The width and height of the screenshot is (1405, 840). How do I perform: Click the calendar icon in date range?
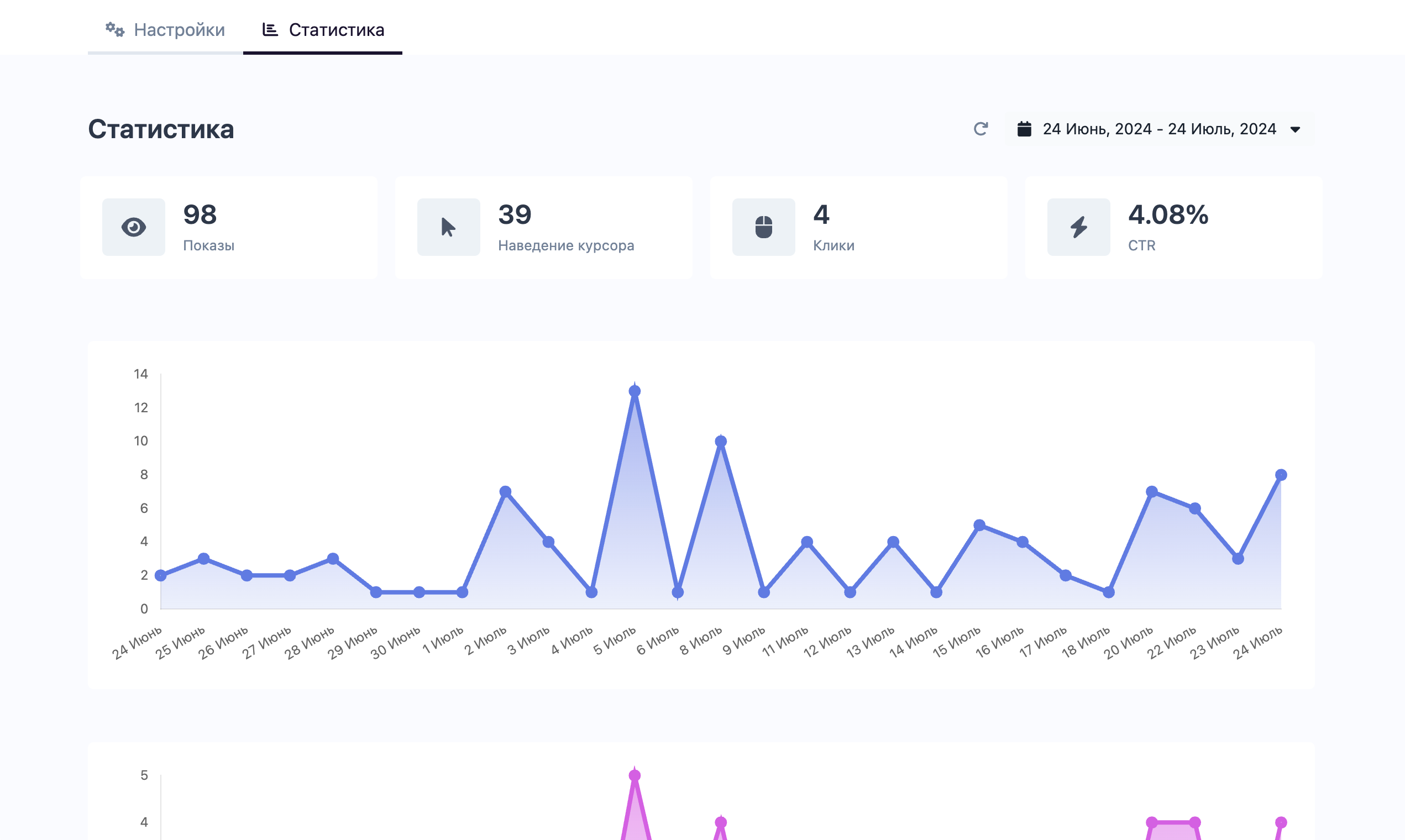pyautogui.click(x=1024, y=129)
